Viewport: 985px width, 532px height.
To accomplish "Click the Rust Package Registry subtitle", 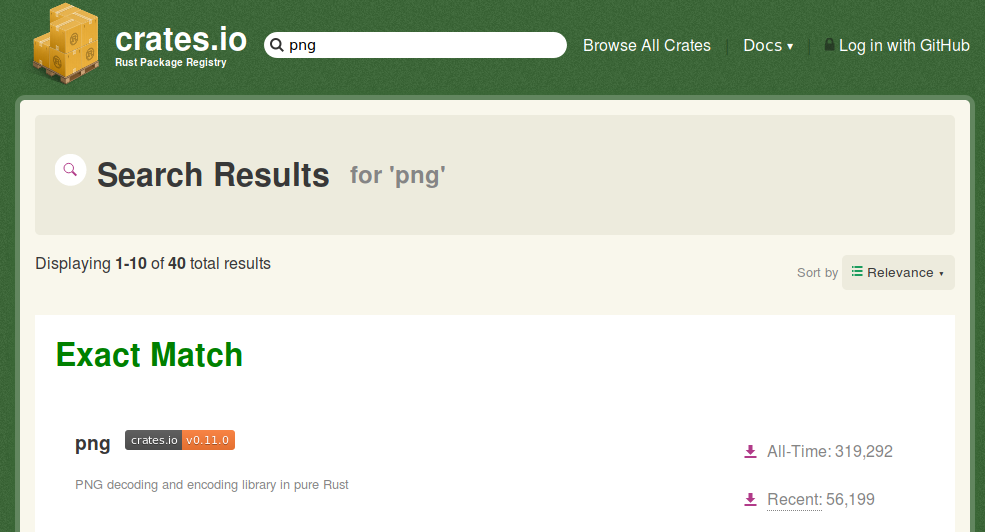I will (x=170, y=62).
